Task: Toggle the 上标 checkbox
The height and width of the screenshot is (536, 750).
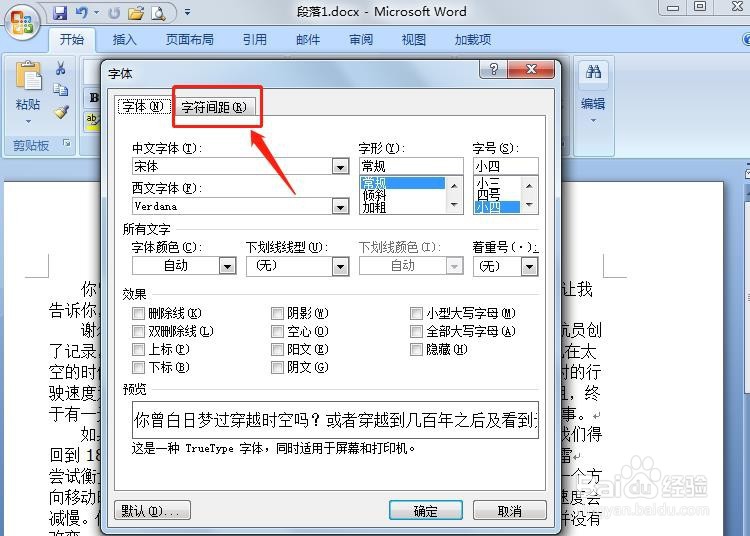Action: (x=138, y=350)
